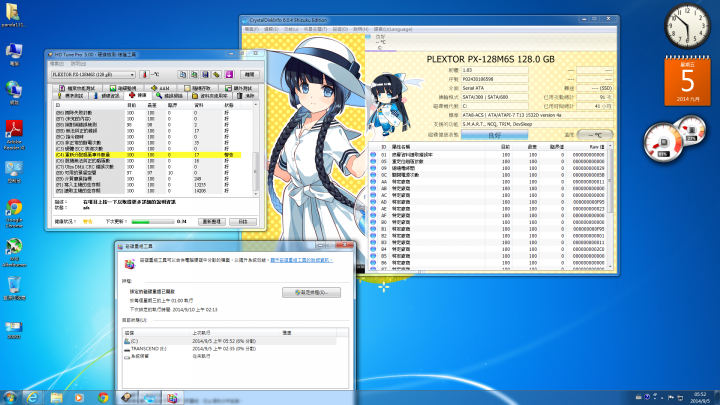Click the next-update progress bar in HD Tune

[152, 222]
